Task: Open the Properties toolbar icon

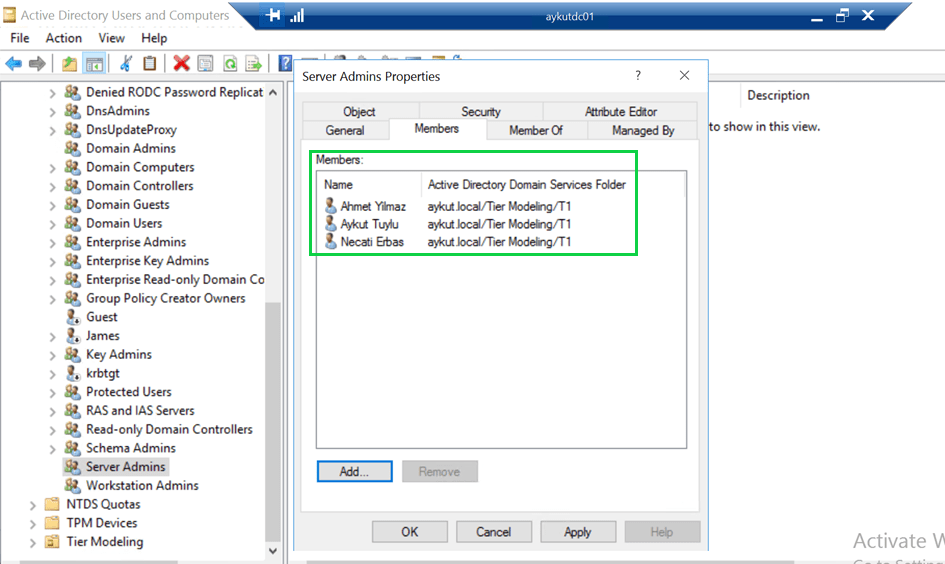Action: click(x=205, y=64)
